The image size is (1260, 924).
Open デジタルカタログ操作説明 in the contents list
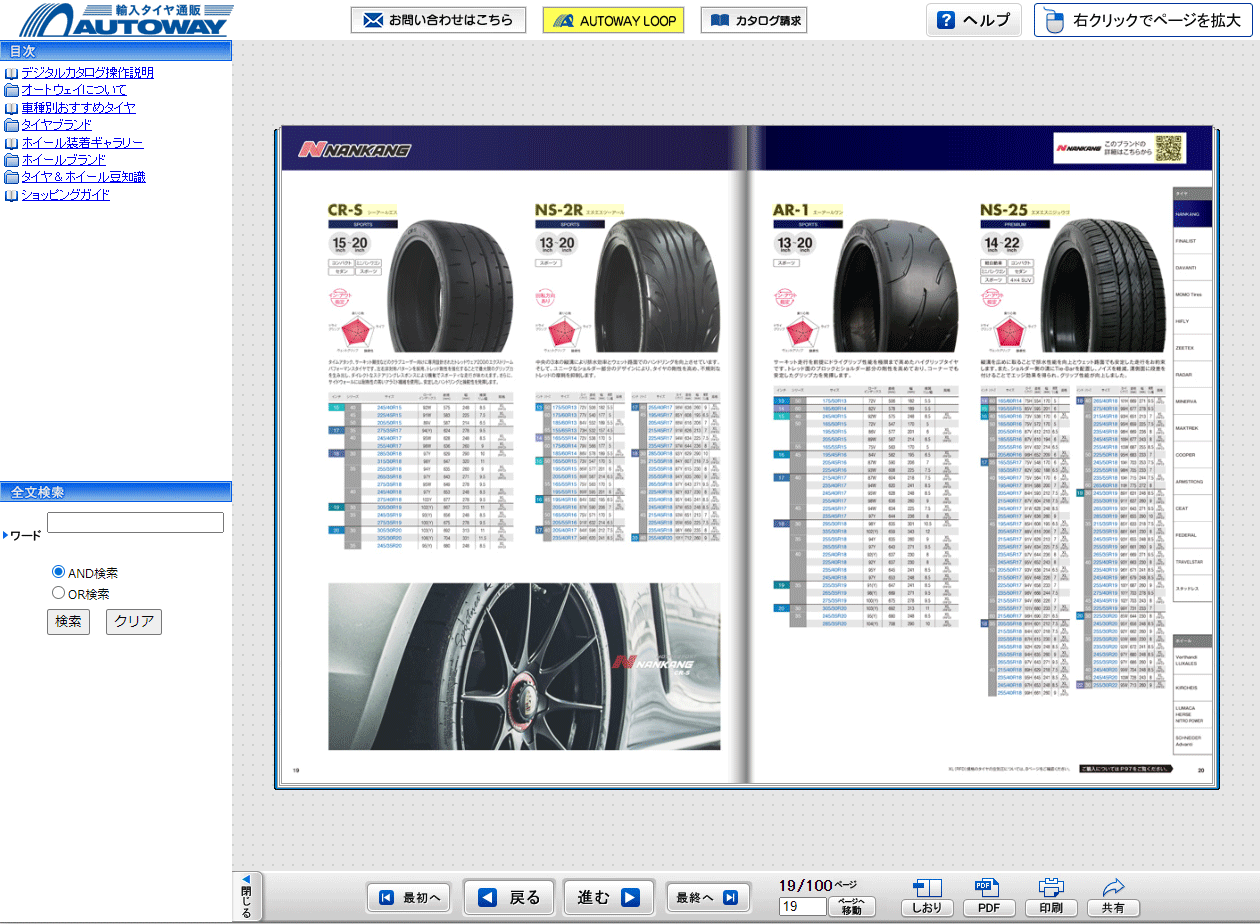point(87,72)
